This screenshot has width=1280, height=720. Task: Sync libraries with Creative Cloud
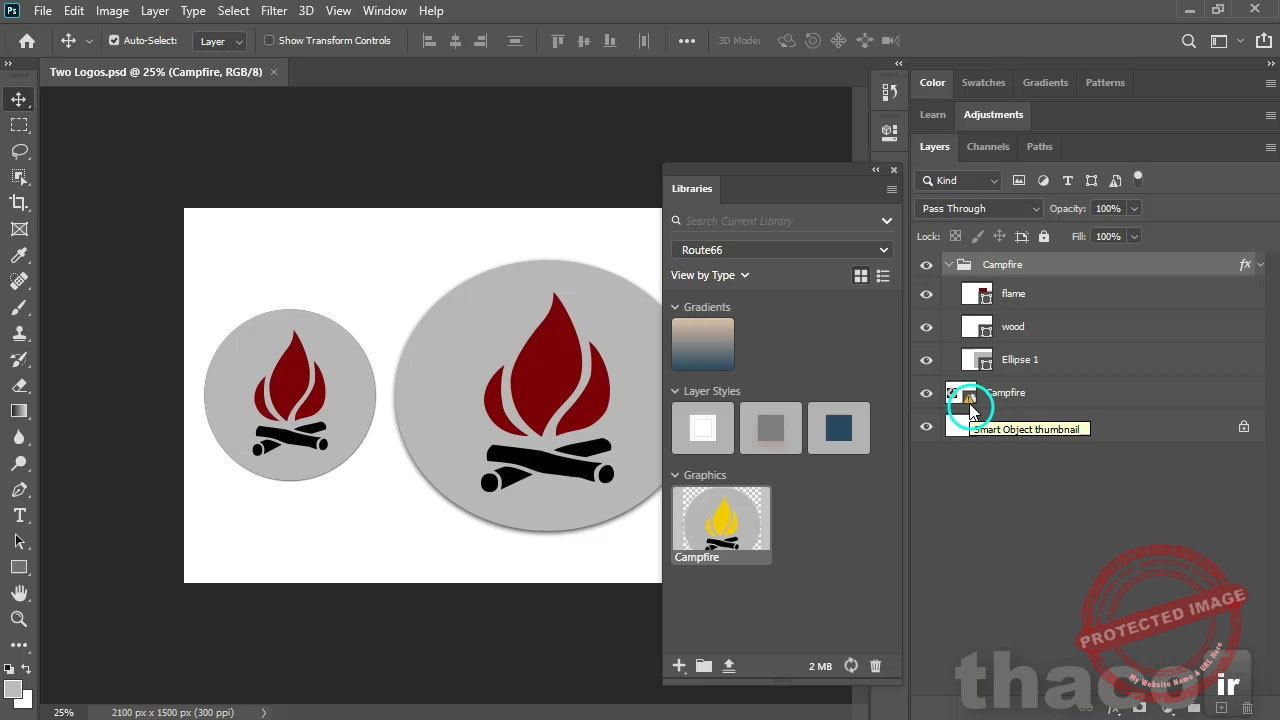(x=851, y=666)
